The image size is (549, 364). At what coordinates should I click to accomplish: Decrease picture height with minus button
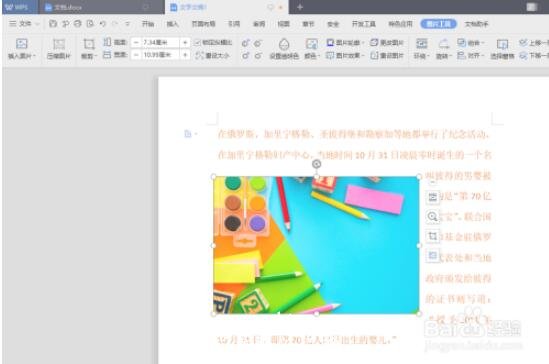pyautogui.click(x=136, y=42)
